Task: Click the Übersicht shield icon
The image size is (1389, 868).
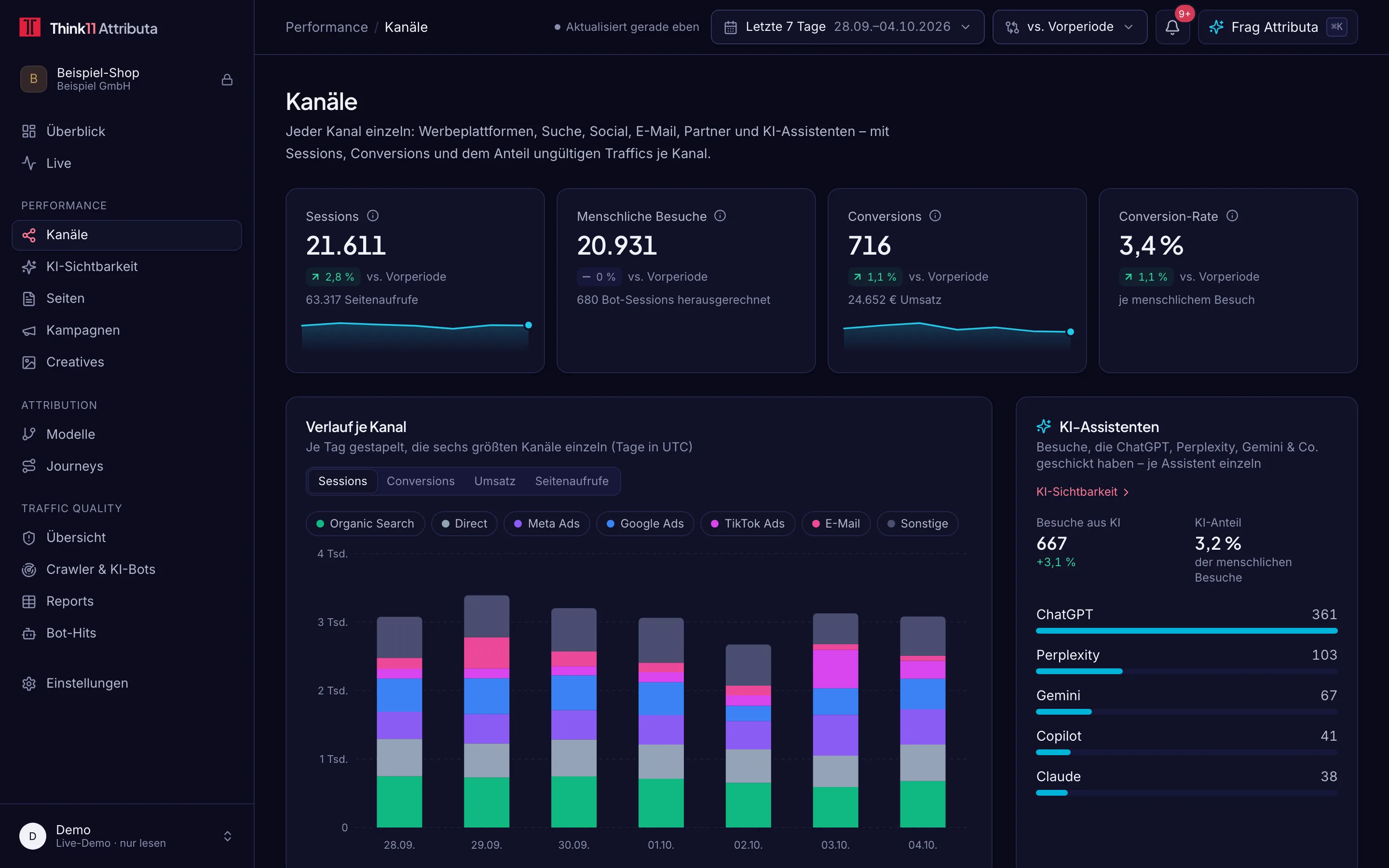Action: point(29,537)
